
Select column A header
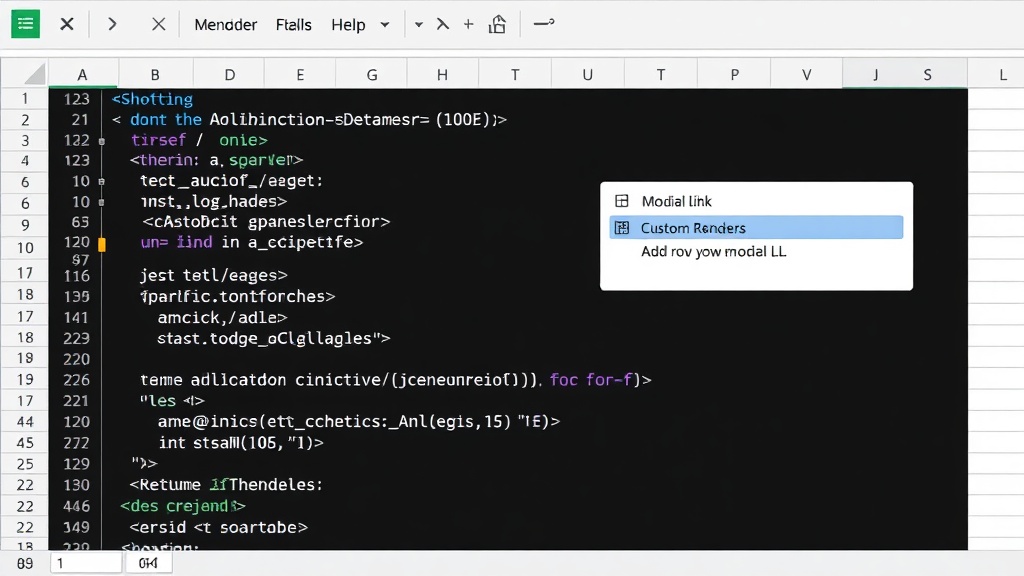pyautogui.click(x=82, y=74)
